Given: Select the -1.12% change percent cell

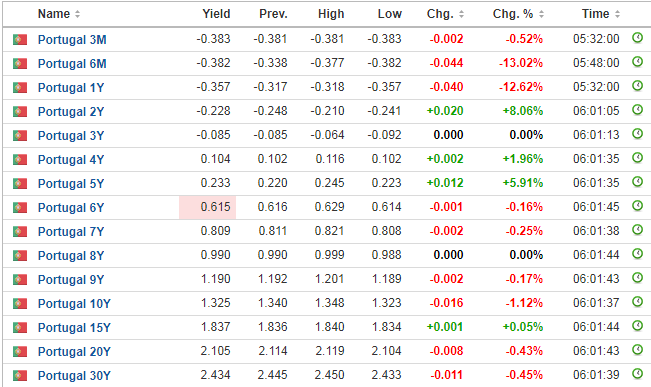Looking at the screenshot, I should (x=524, y=303).
